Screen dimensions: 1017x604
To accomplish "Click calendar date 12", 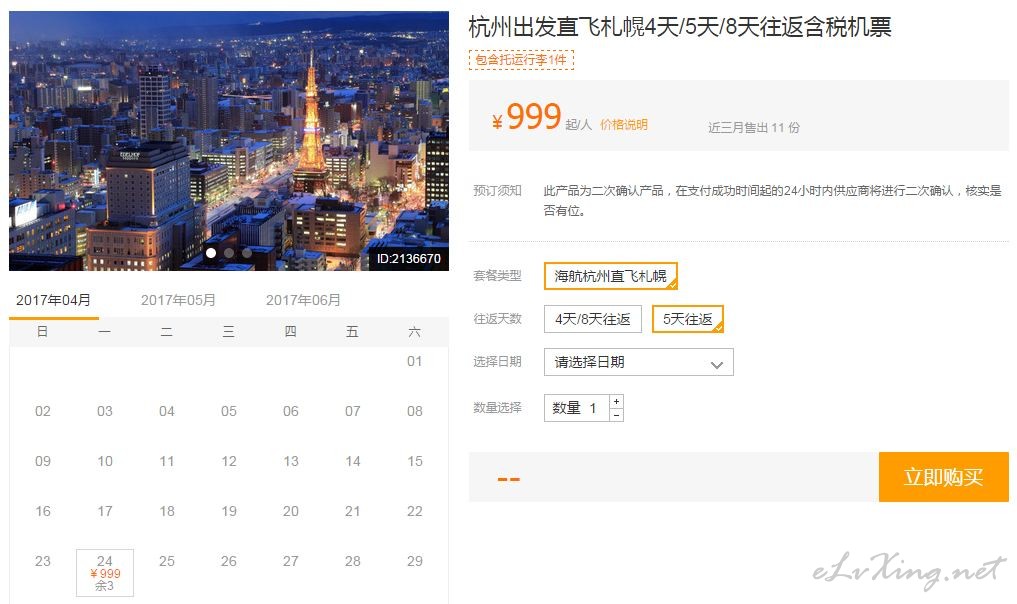I will pyautogui.click(x=229, y=461).
